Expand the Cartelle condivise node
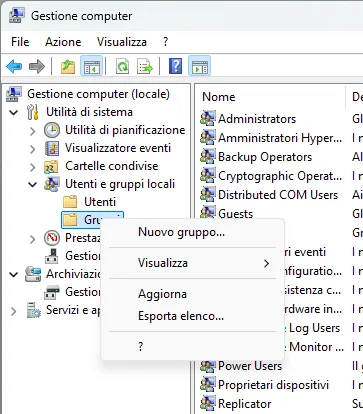Screen dimensions: 363x414 32,167
